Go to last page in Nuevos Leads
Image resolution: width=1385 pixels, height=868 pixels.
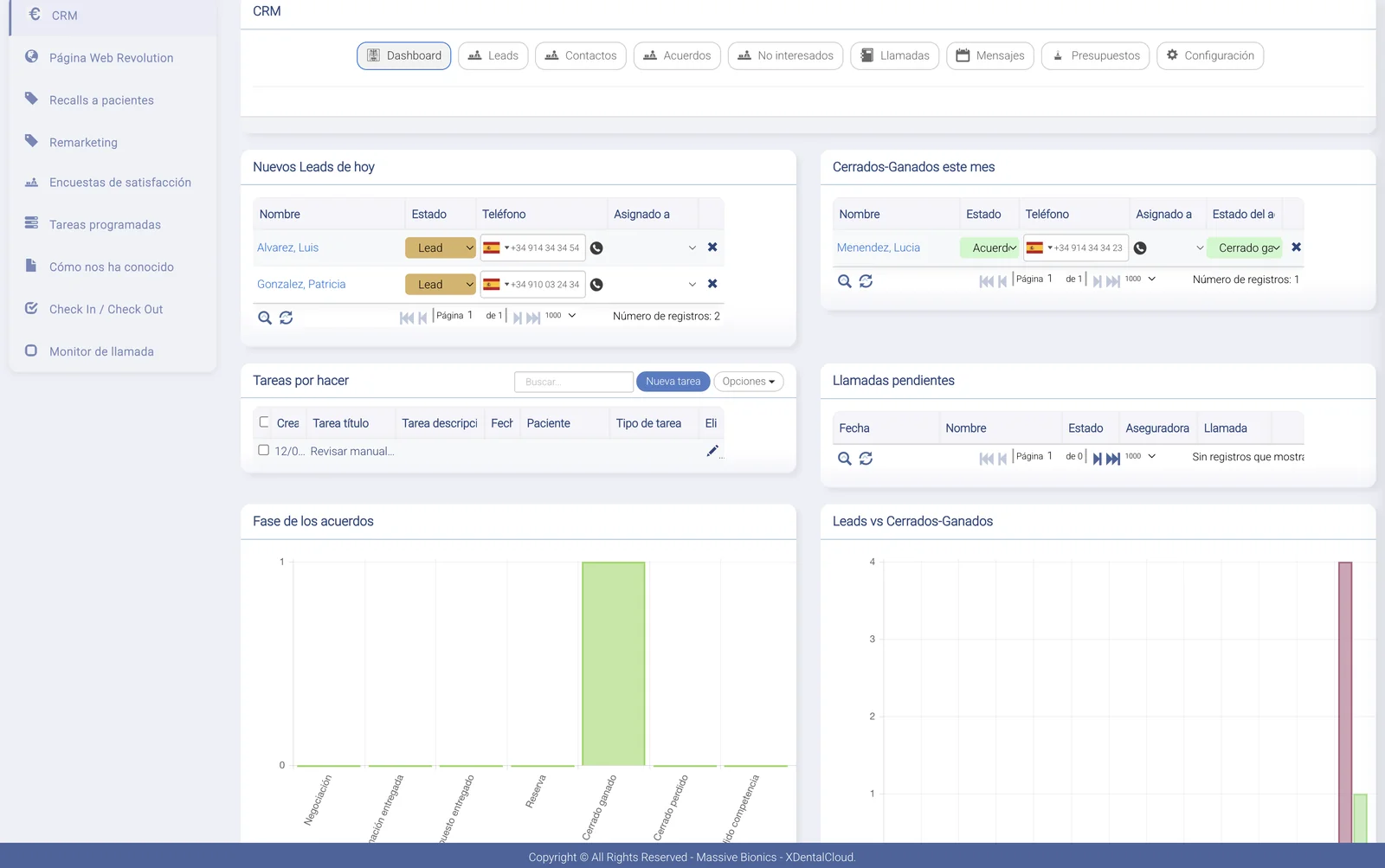point(533,318)
